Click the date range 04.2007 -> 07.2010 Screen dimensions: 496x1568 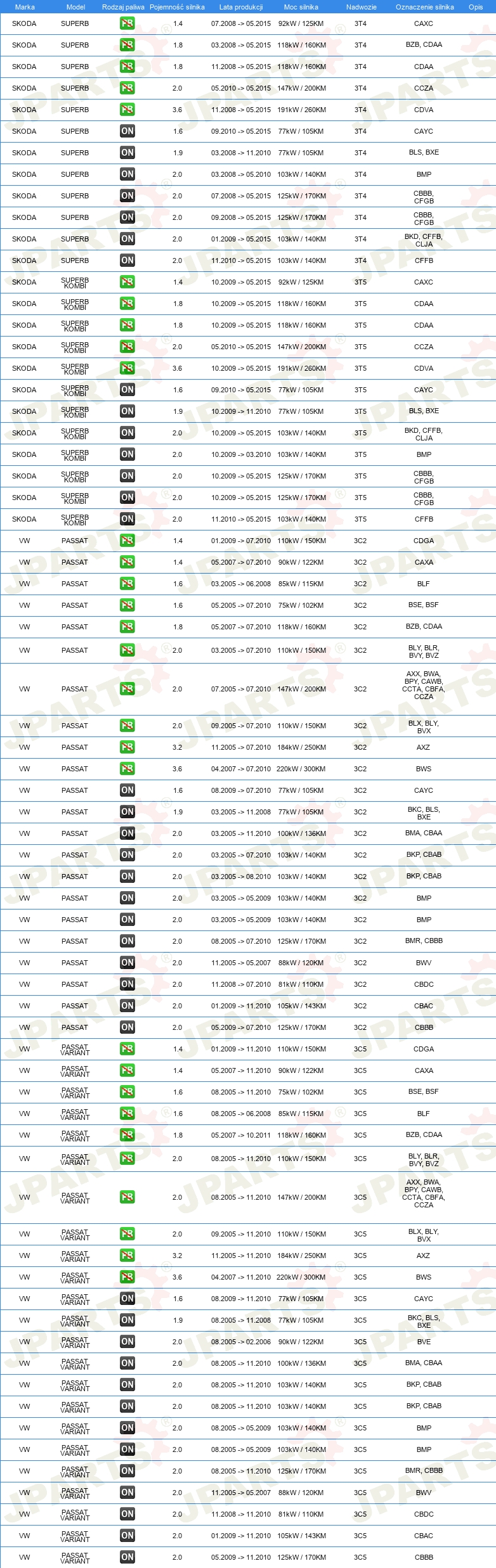[241, 769]
